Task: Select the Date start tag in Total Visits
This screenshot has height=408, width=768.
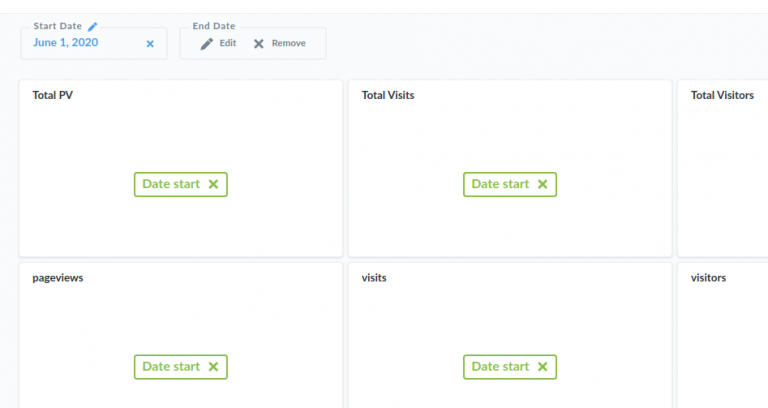Action: 500,184
